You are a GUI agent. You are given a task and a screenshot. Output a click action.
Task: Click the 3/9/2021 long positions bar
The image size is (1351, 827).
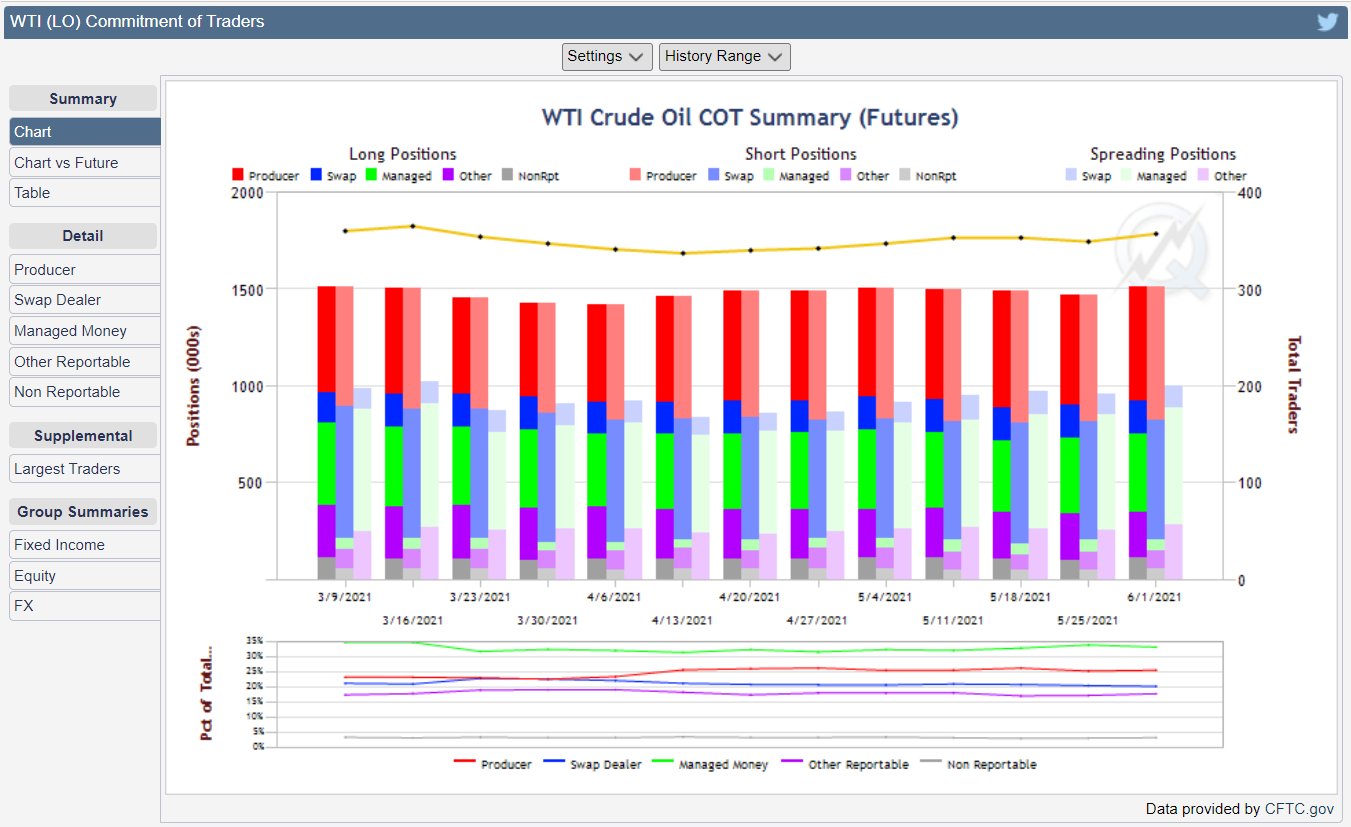click(326, 433)
